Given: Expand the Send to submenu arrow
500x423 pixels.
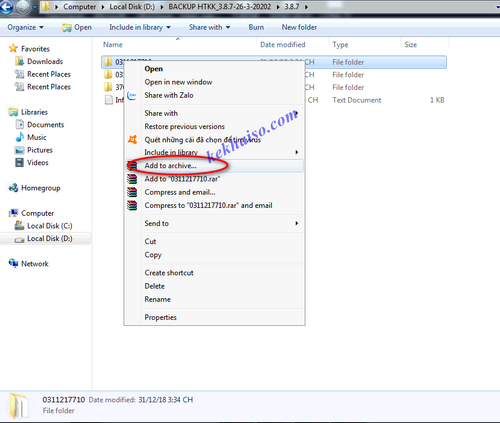Looking at the screenshot, I should [296, 223].
